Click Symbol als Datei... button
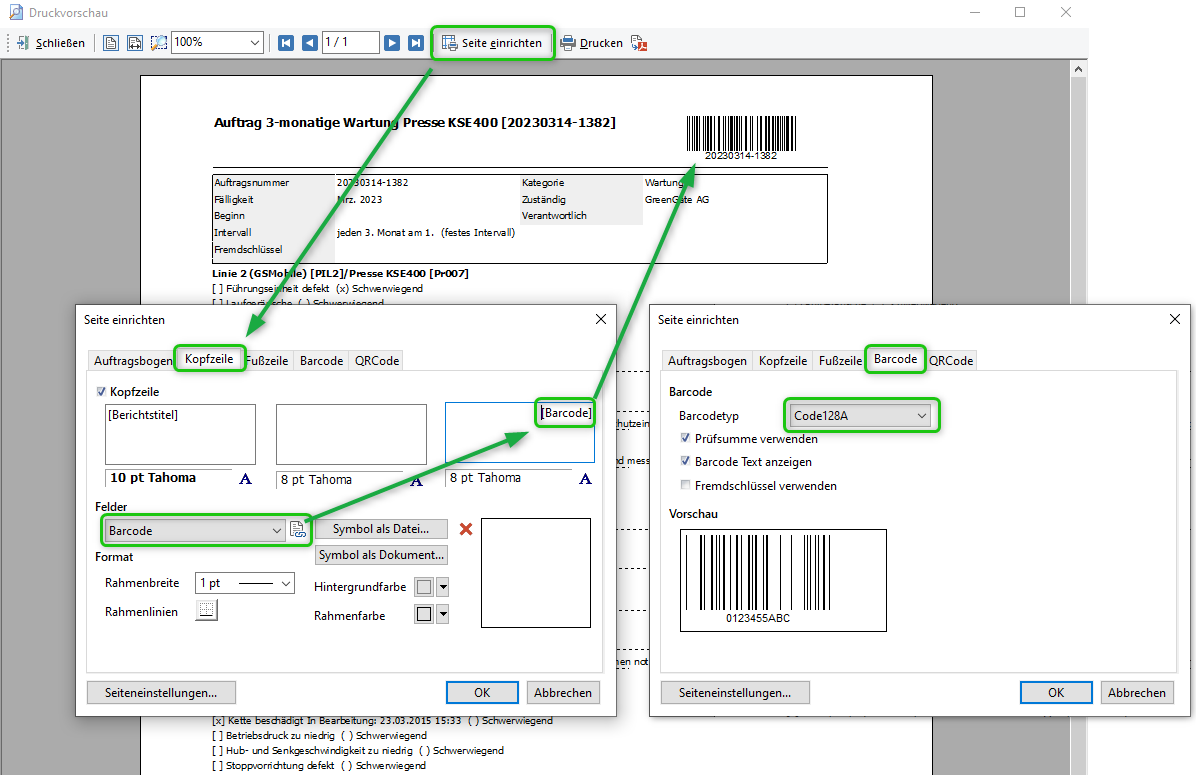The image size is (1196, 775). click(381, 529)
